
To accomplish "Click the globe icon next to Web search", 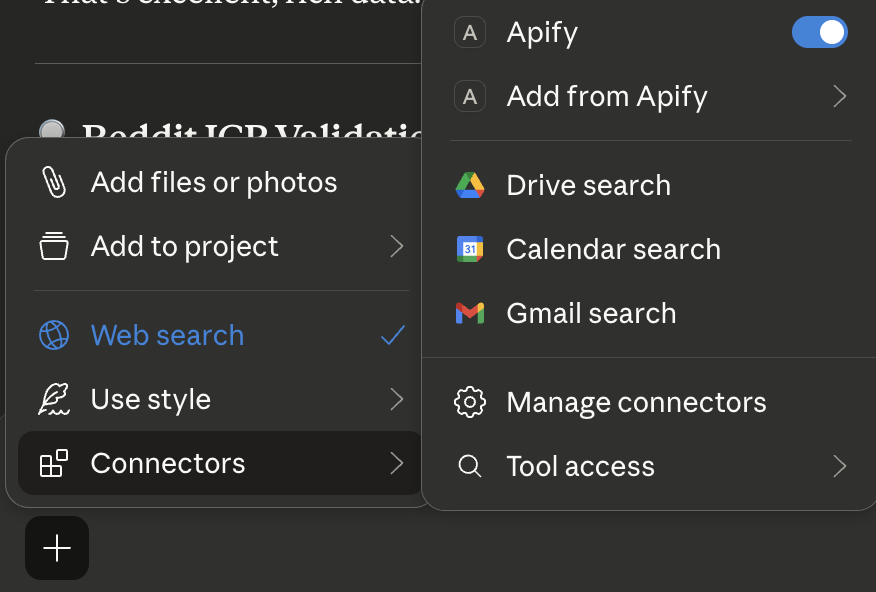I will [x=54, y=335].
